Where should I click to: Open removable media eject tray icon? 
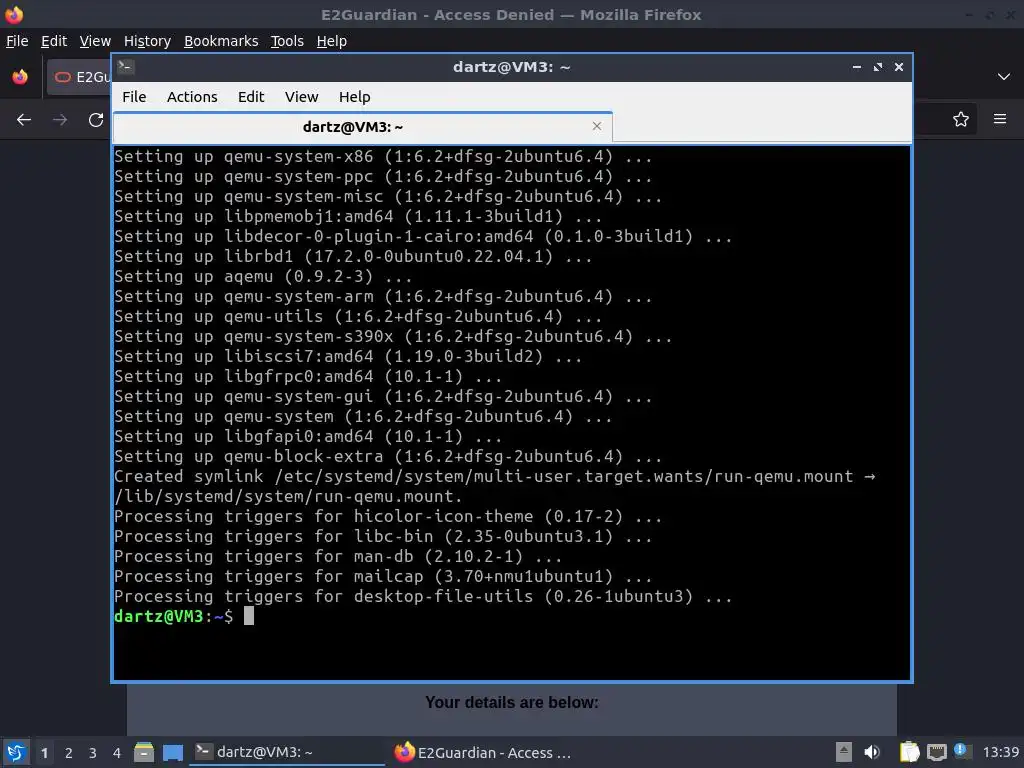[844, 752]
